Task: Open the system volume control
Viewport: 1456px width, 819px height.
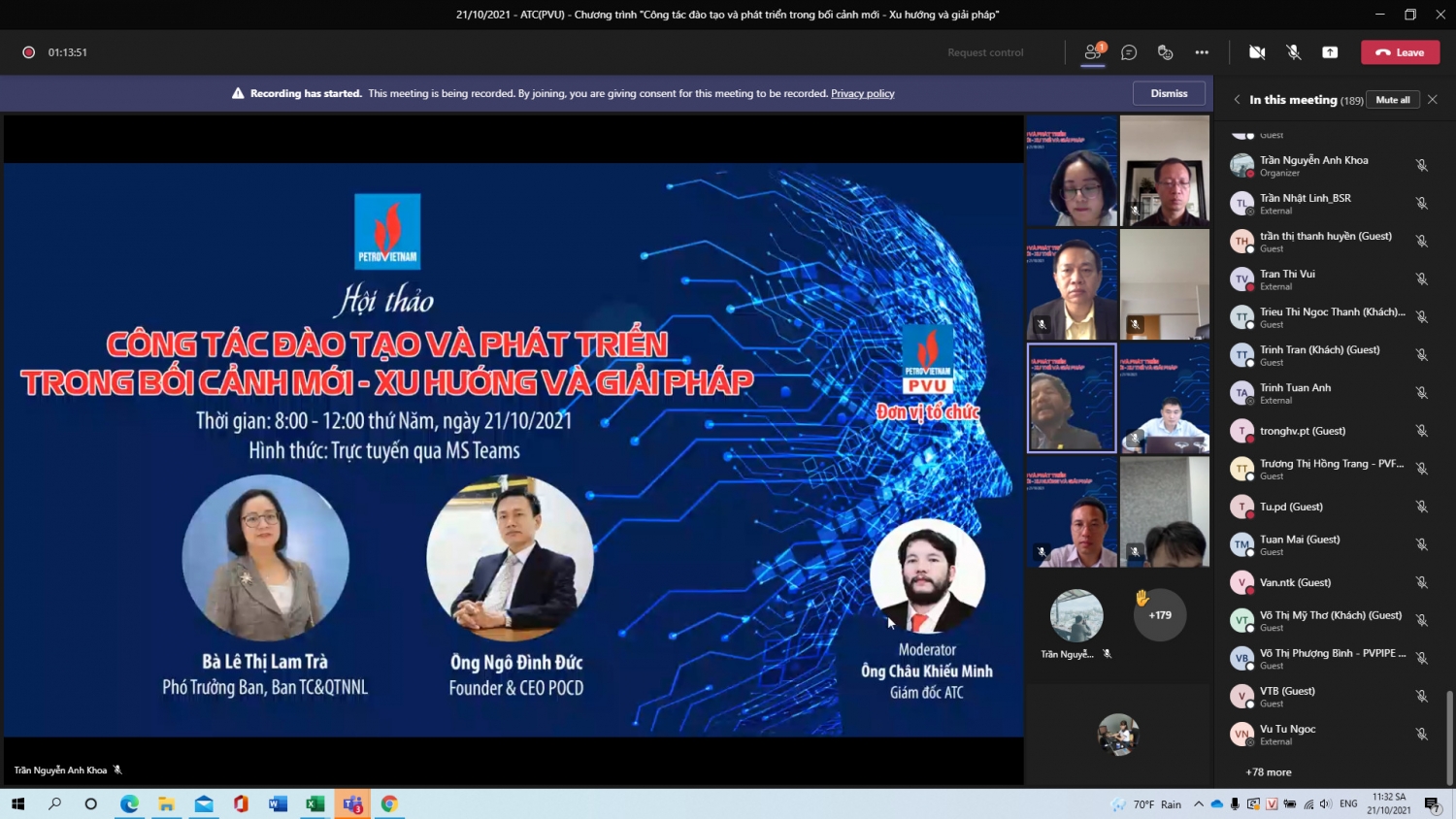Action: pyautogui.click(x=1326, y=803)
